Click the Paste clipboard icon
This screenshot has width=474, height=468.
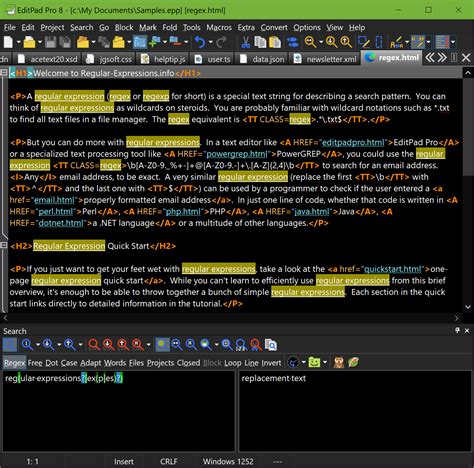(x=275, y=42)
